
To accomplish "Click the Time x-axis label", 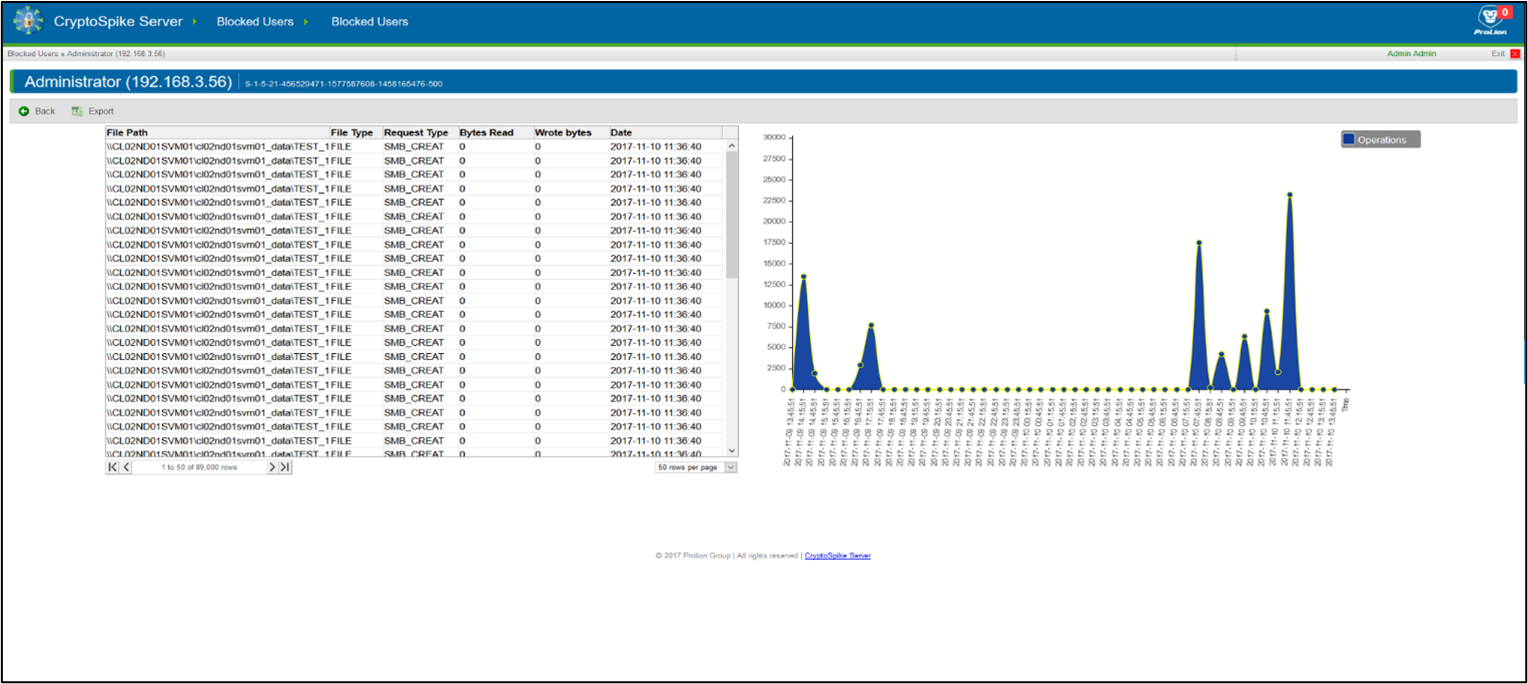I will click(1345, 405).
